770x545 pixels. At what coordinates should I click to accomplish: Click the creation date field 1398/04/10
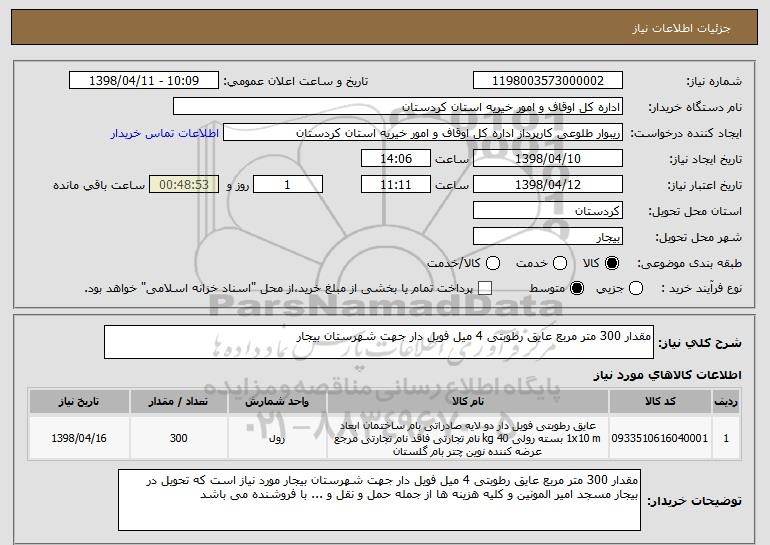click(x=548, y=159)
